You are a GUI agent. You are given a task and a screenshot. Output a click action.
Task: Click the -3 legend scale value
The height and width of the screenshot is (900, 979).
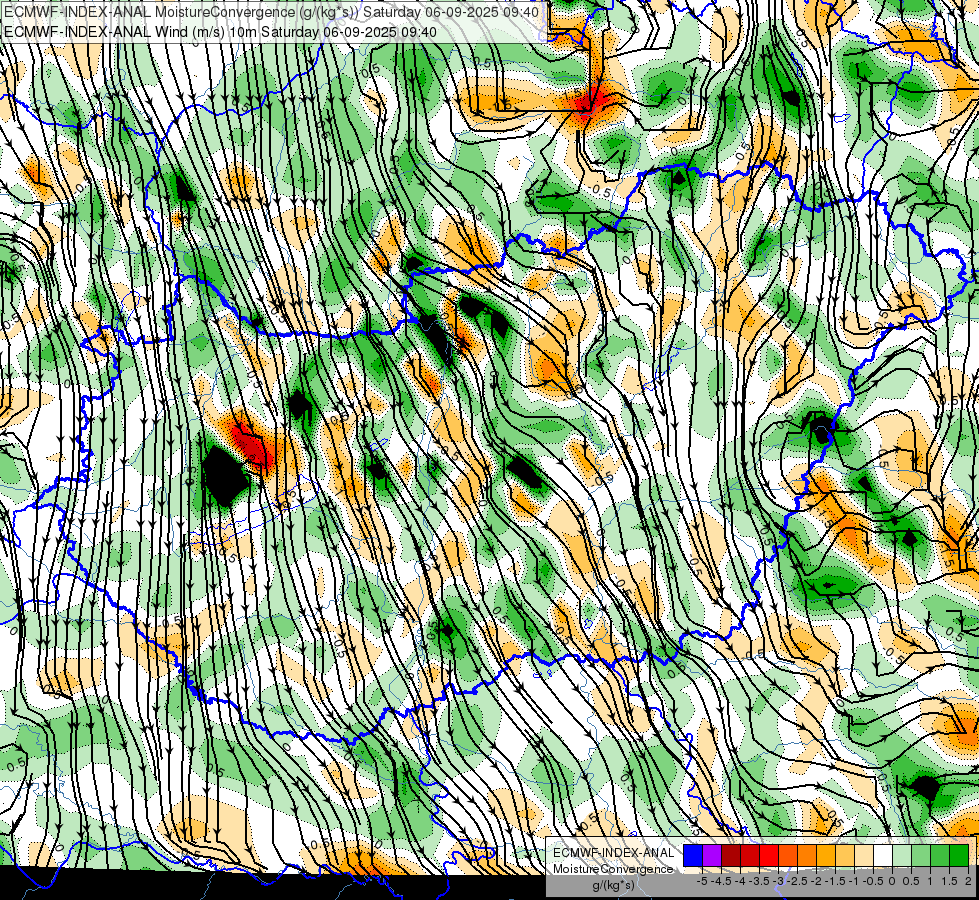[778, 881]
